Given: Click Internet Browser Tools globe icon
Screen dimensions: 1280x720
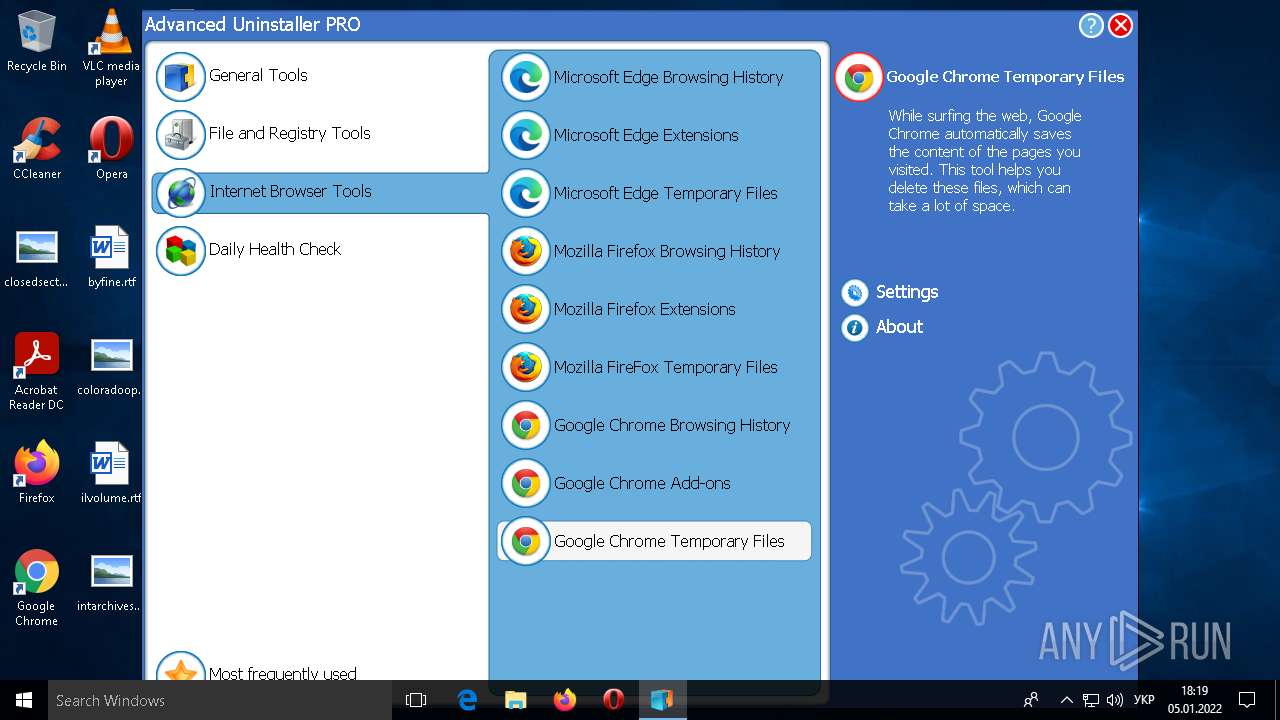Looking at the screenshot, I should click(181, 193).
